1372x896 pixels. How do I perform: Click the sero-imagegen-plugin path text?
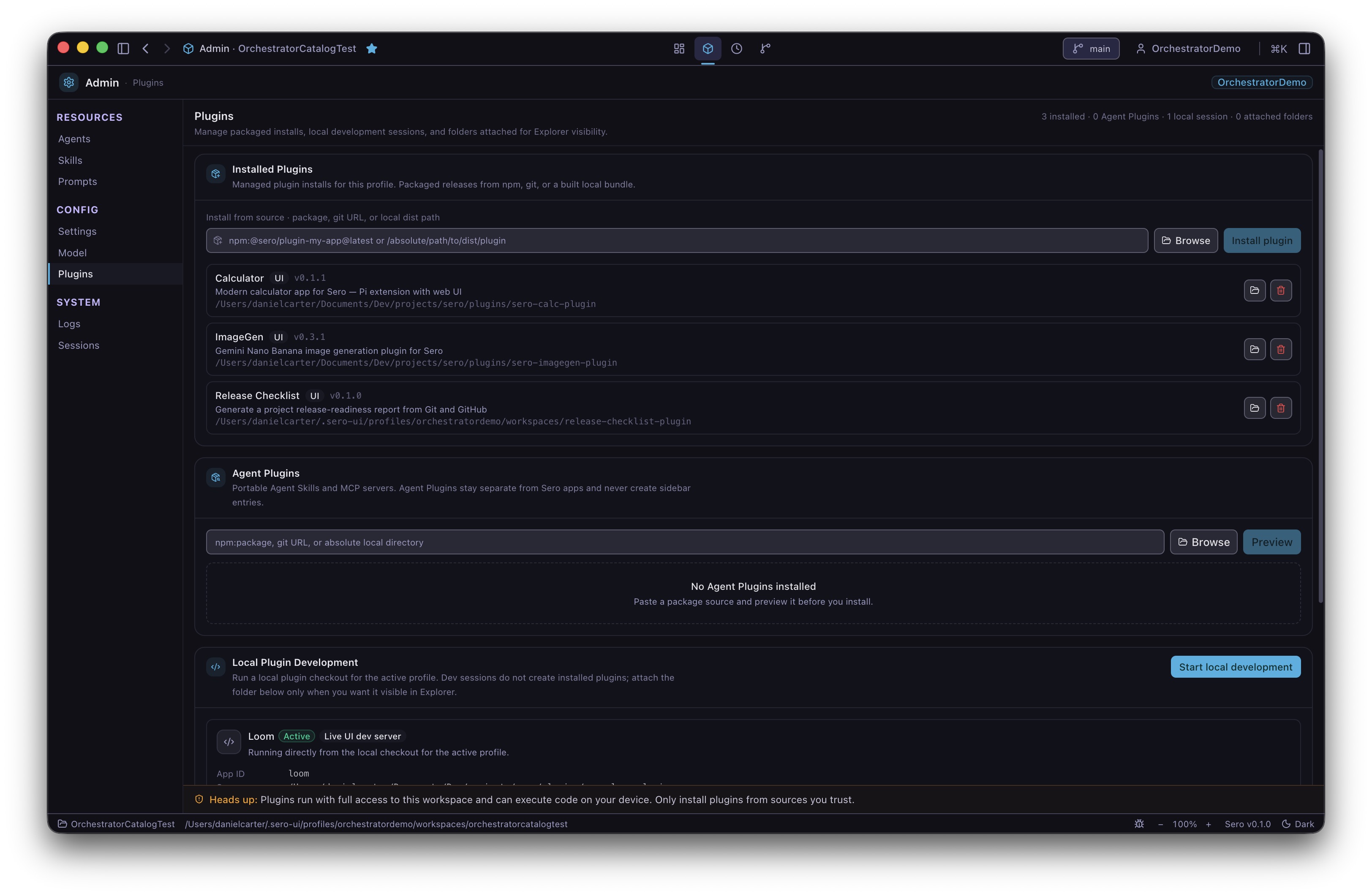pos(416,362)
